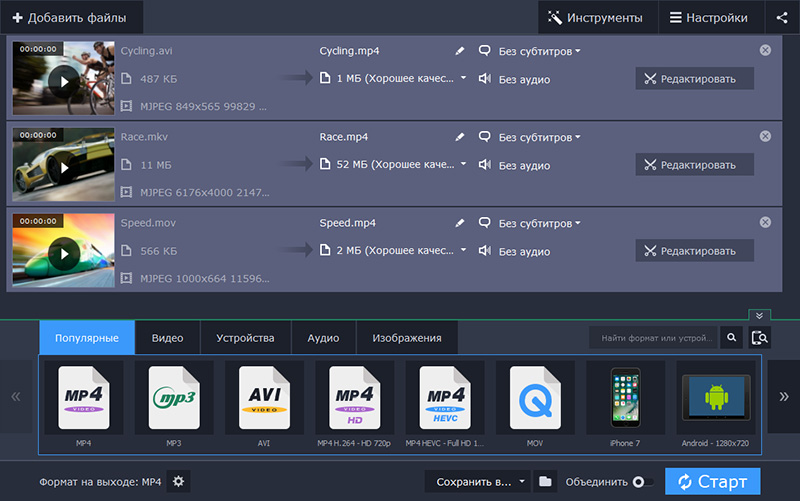Collapse the format panel chevron

click(761, 315)
